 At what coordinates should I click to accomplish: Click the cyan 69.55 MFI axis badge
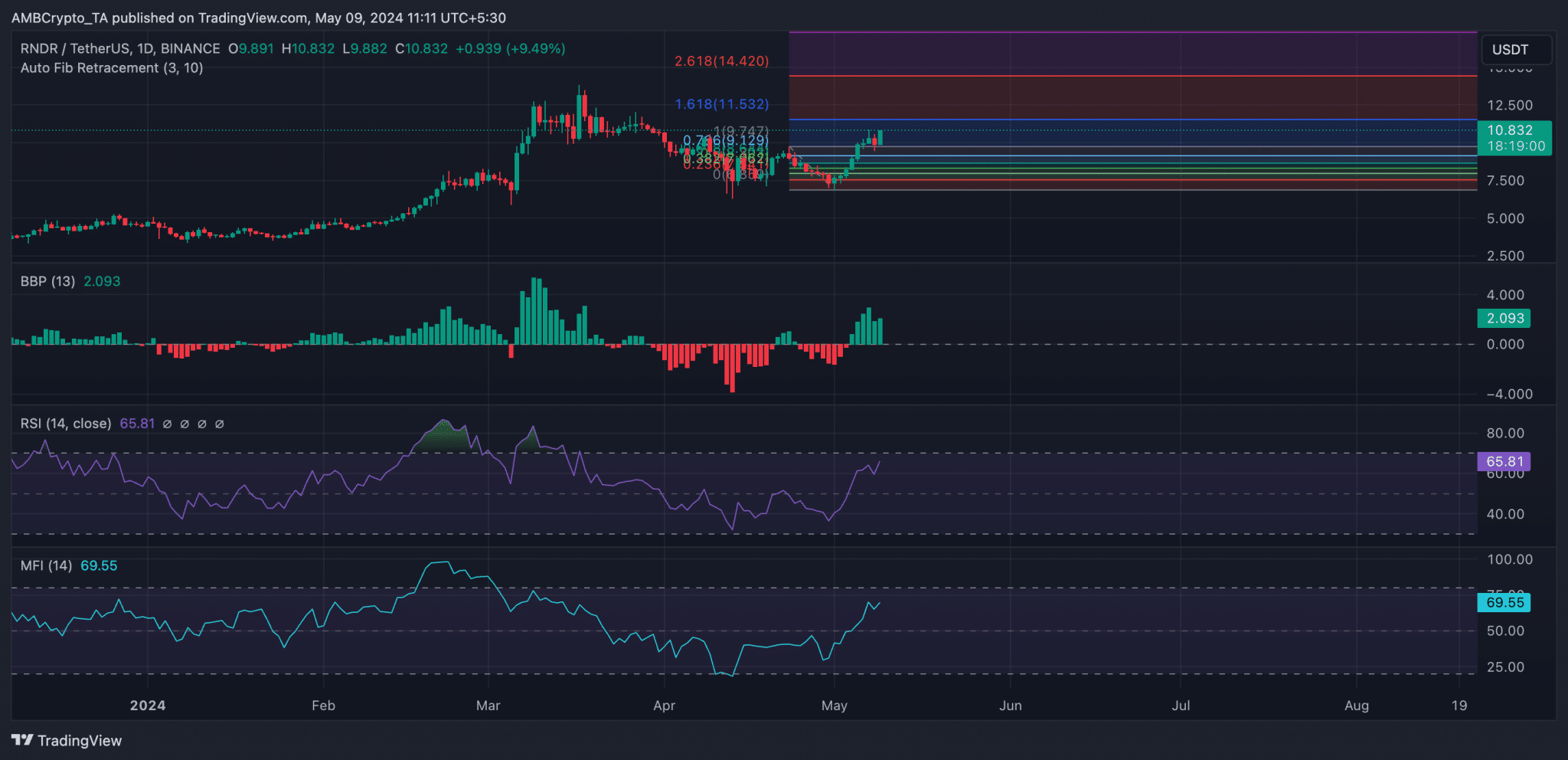click(1504, 602)
